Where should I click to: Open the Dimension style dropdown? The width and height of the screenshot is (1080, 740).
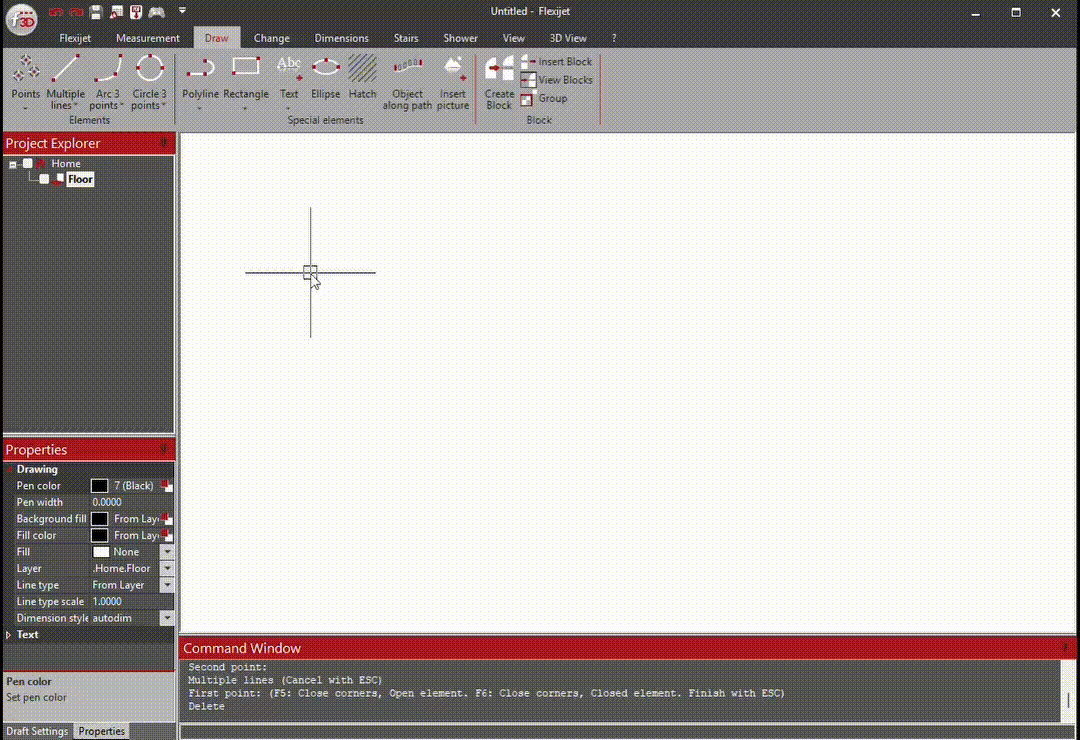point(167,618)
